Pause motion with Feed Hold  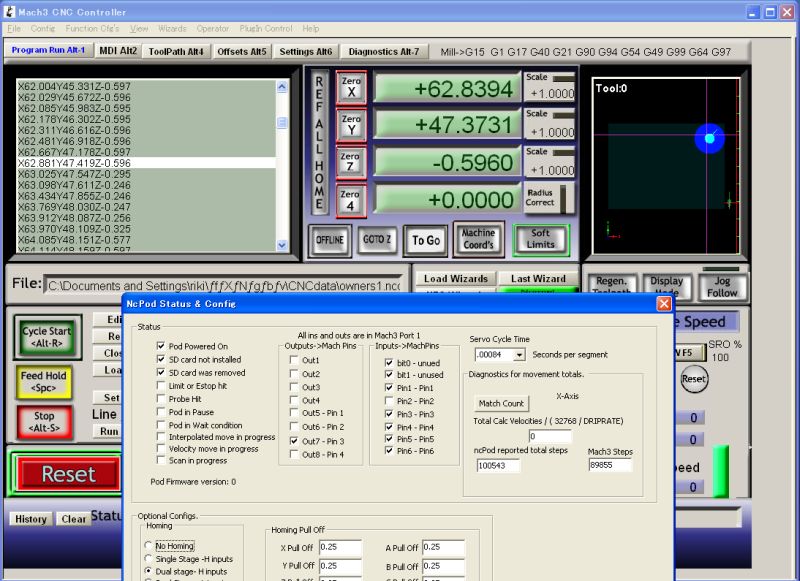pos(43,382)
